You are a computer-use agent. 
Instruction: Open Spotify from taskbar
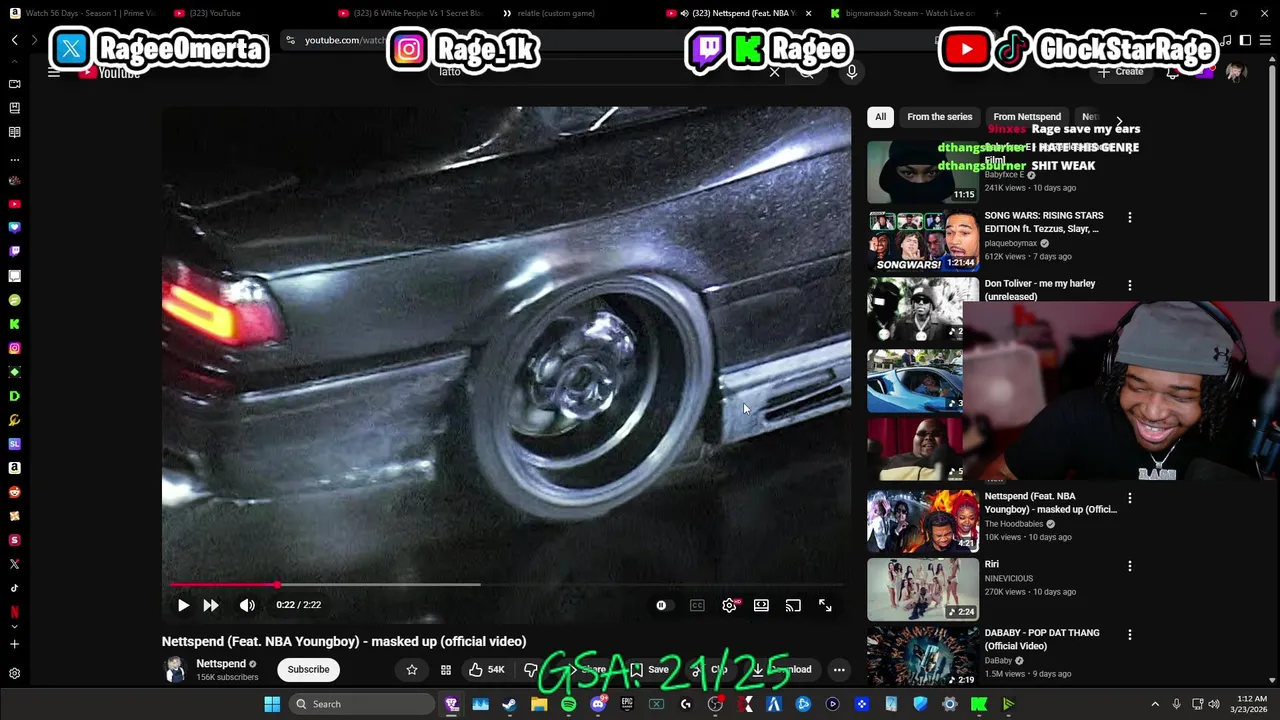point(568,704)
